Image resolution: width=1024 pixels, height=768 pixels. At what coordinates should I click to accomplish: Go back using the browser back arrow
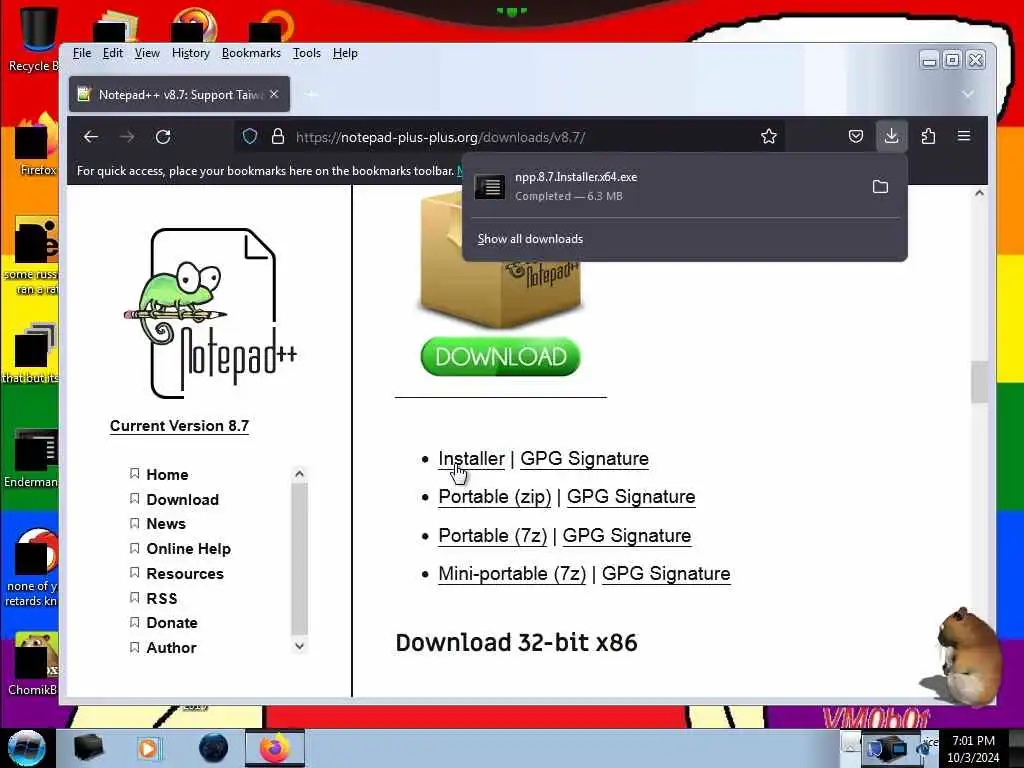pyautogui.click(x=91, y=136)
